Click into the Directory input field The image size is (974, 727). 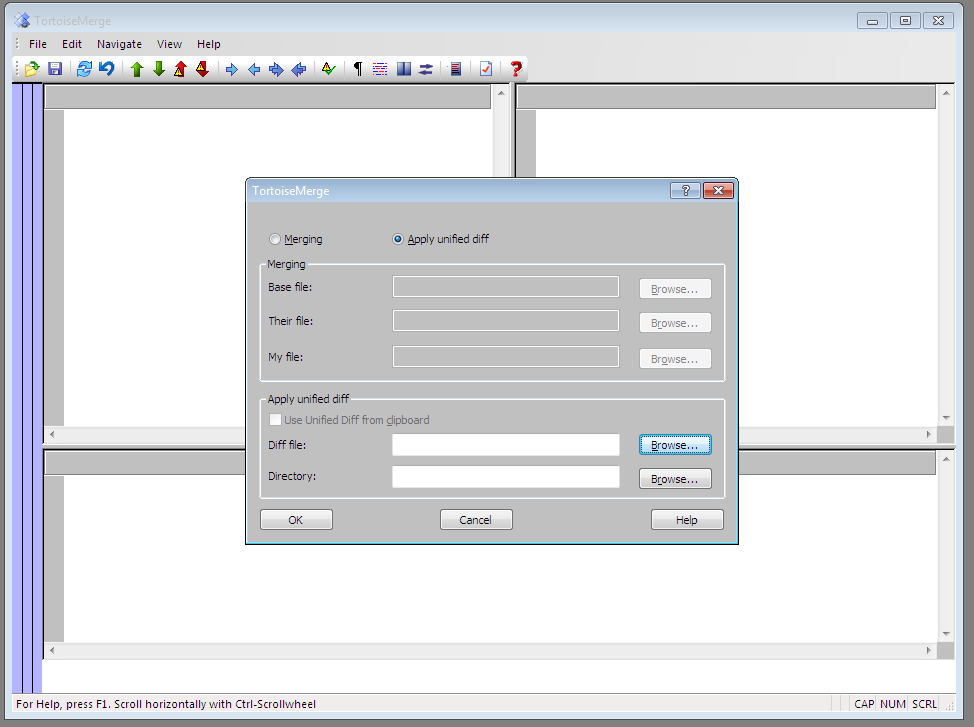[506, 477]
